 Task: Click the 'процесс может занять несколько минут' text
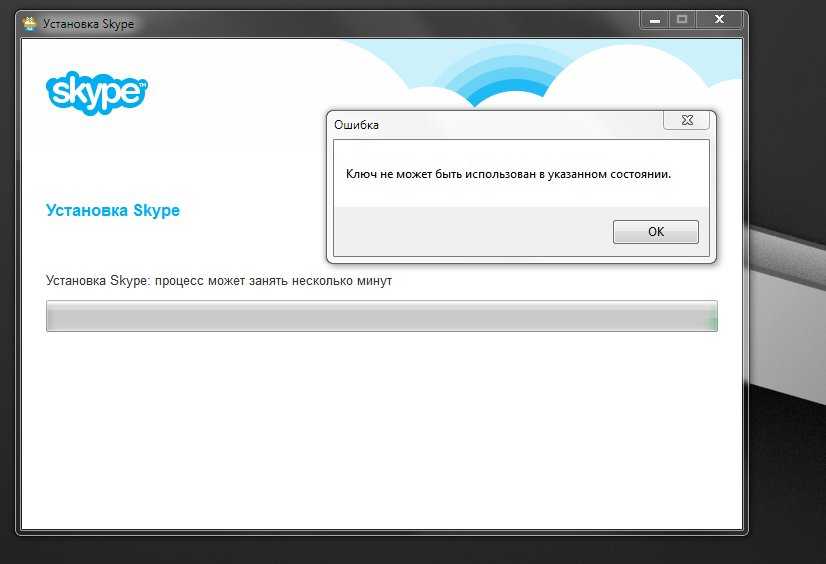point(273,281)
